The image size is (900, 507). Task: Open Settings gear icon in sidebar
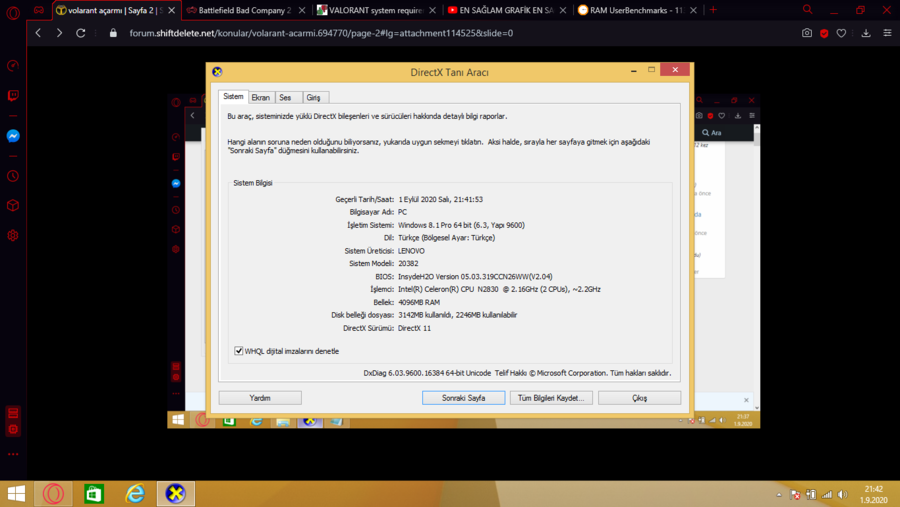point(13,235)
